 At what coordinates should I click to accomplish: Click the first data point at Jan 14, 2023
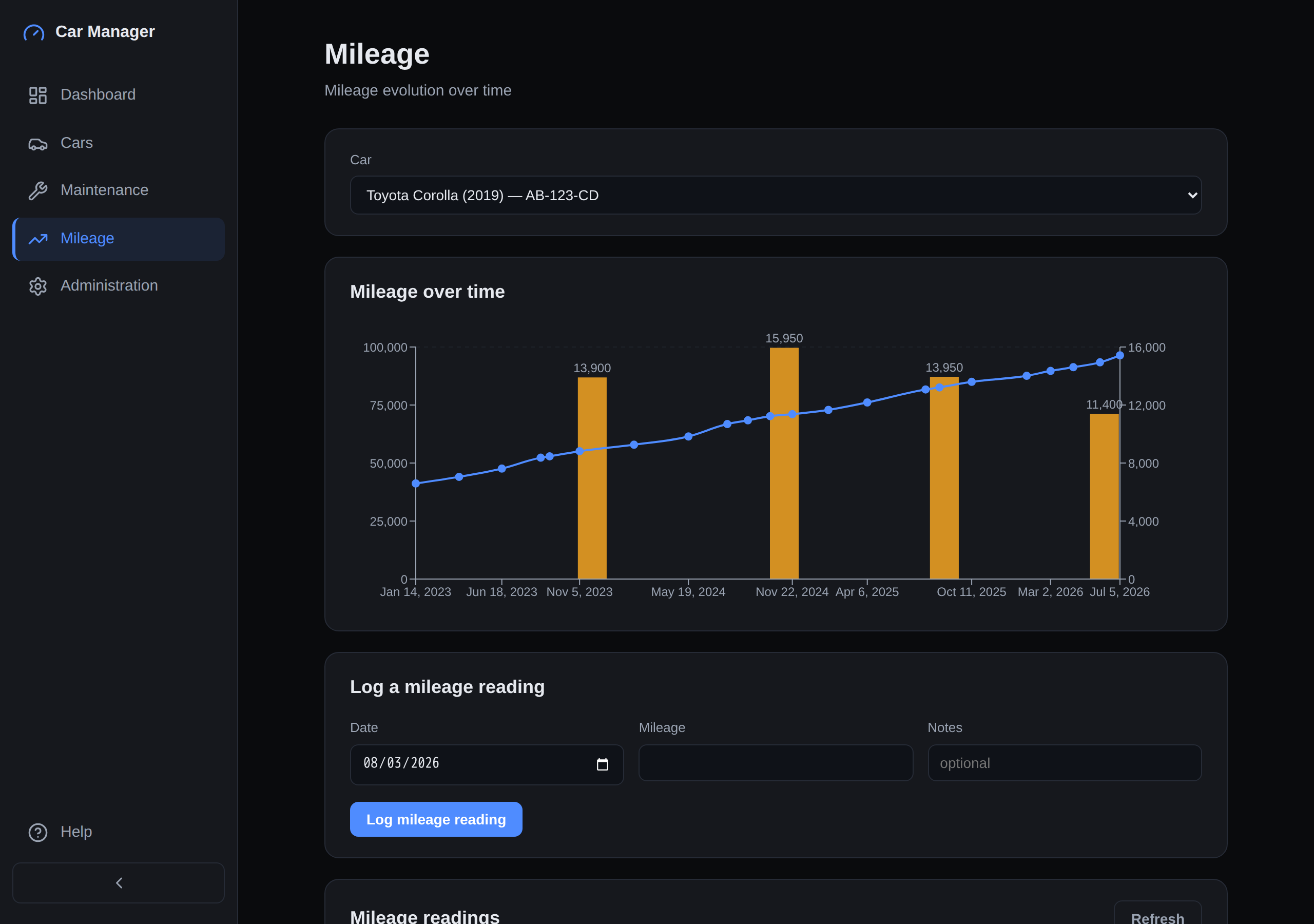click(416, 484)
